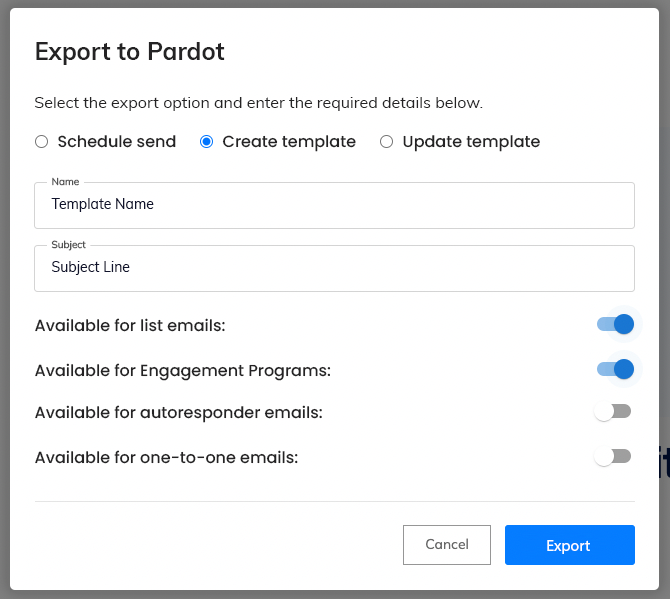Viewport: 670px width, 599px height.
Task: Click the Available for one-to-one emails label
Action: coord(166,457)
